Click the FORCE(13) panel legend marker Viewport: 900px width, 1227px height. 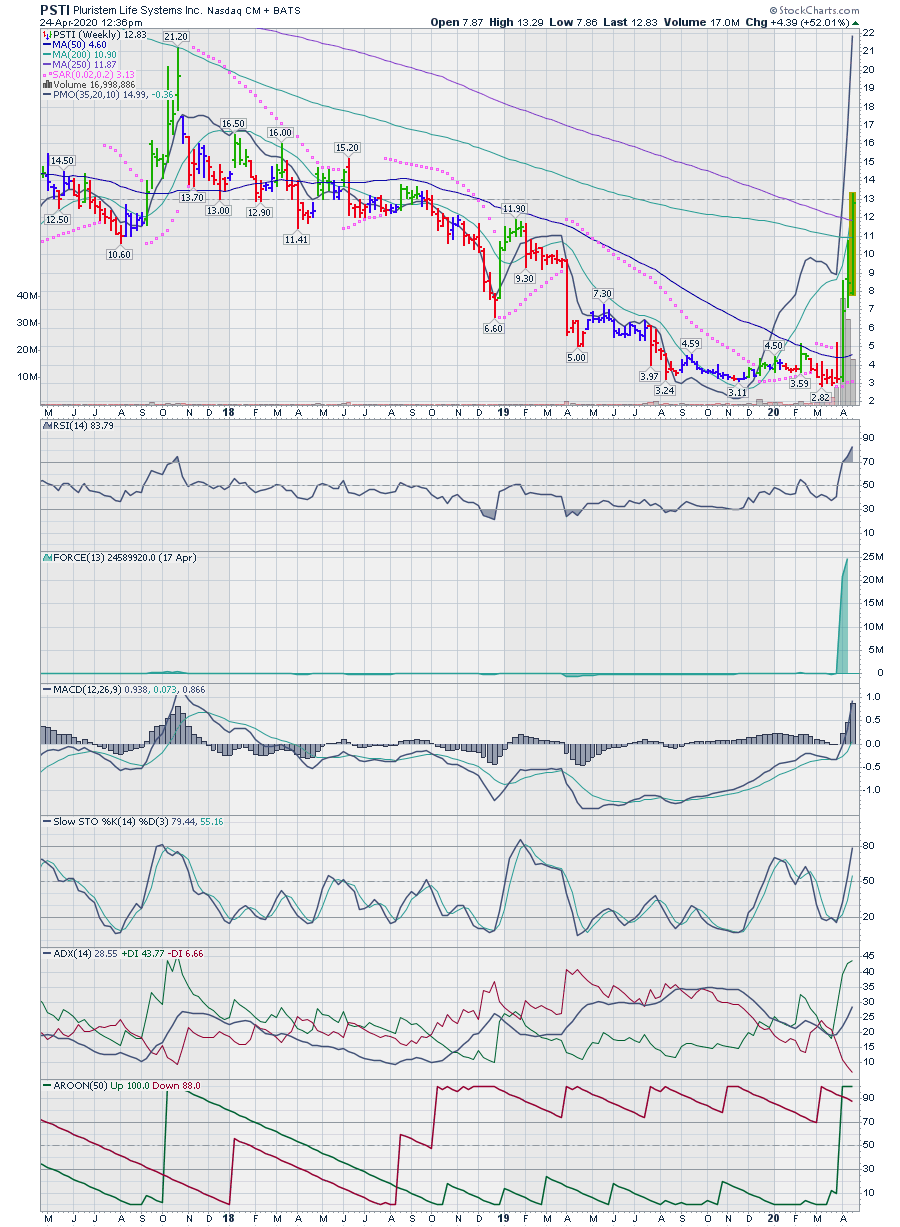45,557
